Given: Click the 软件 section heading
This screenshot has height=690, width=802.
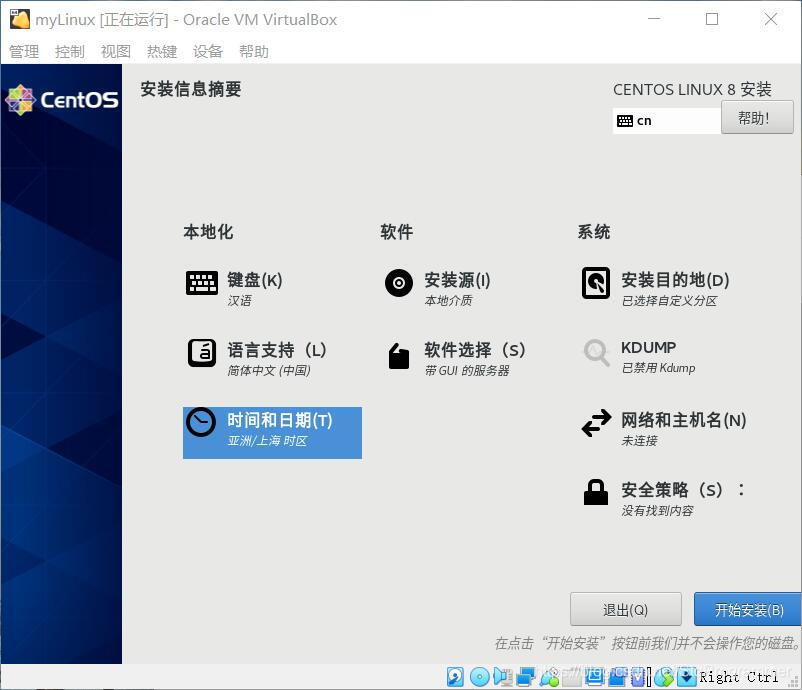Looking at the screenshot, I should pyautogui.click(x=396, y=232).
